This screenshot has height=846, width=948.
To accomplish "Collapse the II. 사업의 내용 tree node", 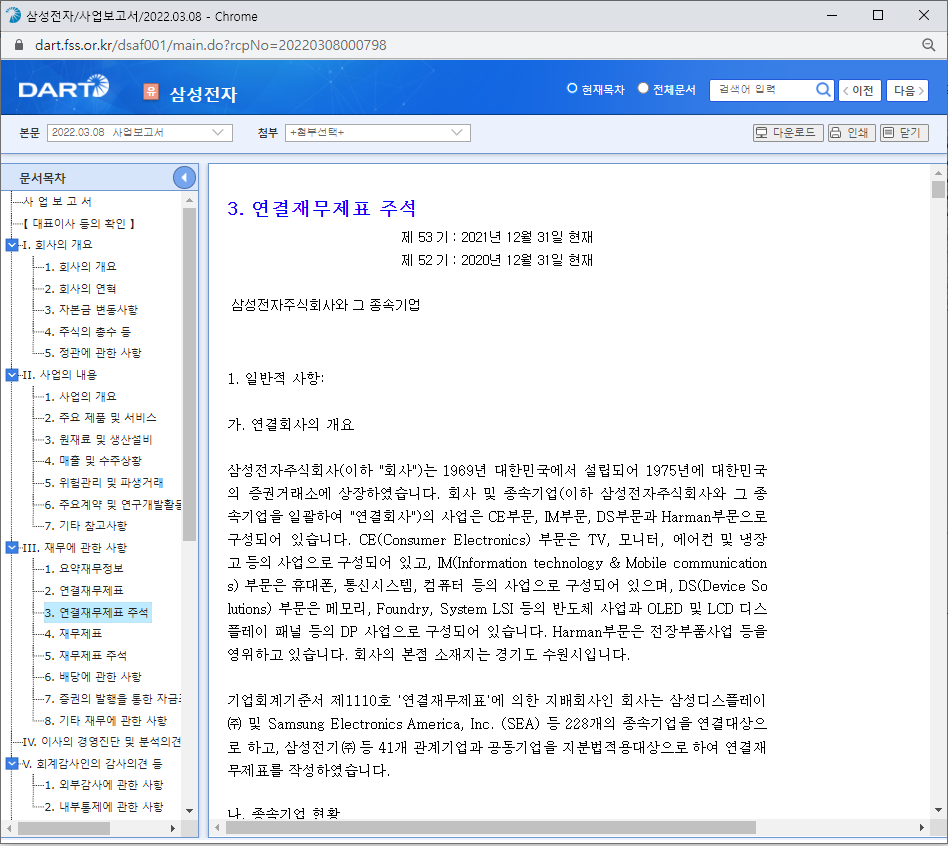I will (11, 375).
